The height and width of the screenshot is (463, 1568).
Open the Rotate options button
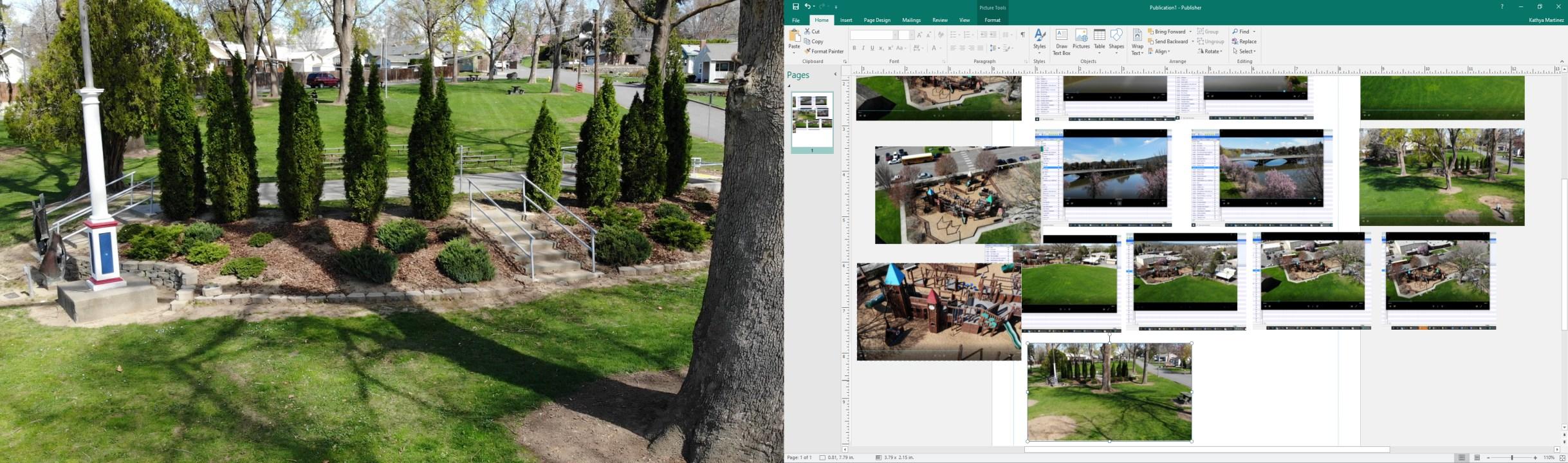[x=1210, y=52]
